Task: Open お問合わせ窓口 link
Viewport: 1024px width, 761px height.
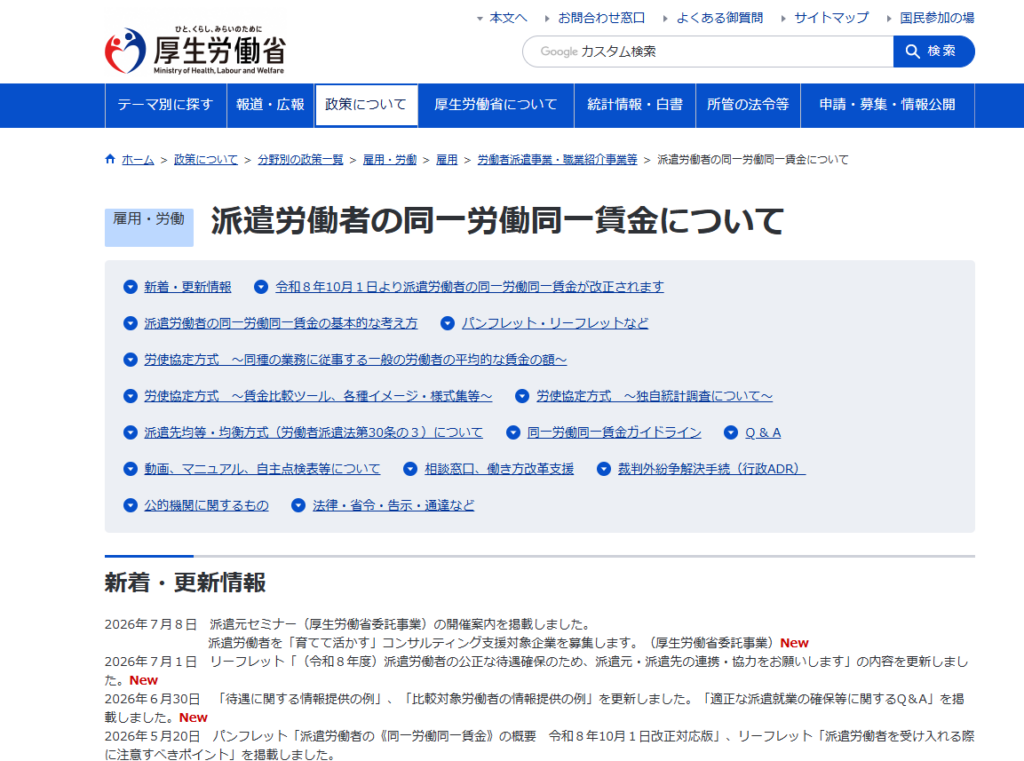Action: (x=601, y=18)
